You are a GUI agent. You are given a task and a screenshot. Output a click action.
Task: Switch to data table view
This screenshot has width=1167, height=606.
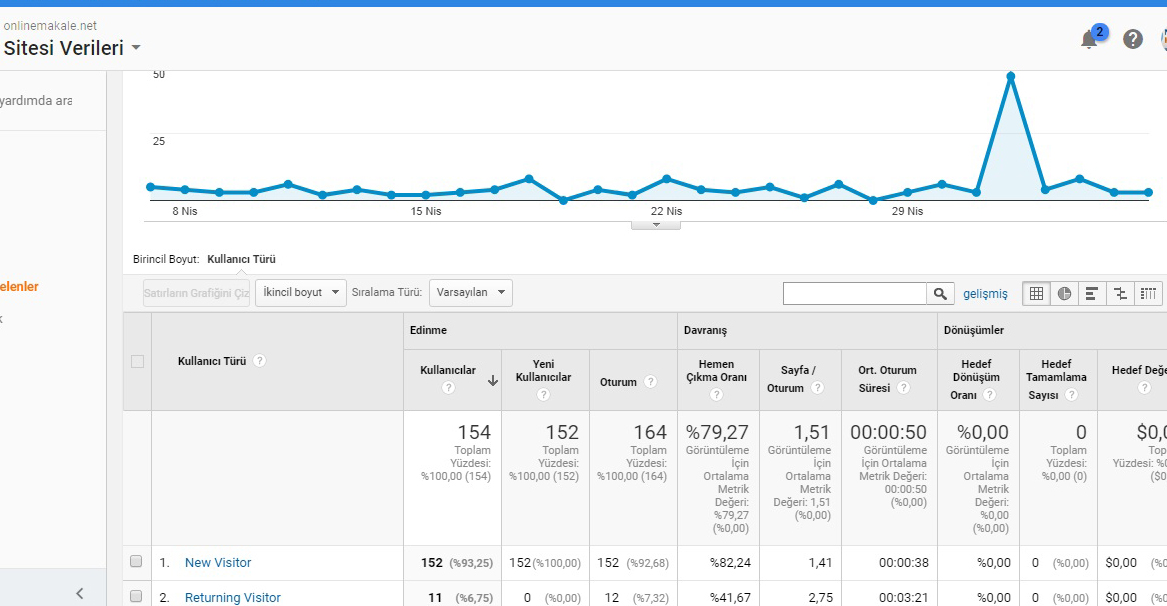tap(1036, 293)
